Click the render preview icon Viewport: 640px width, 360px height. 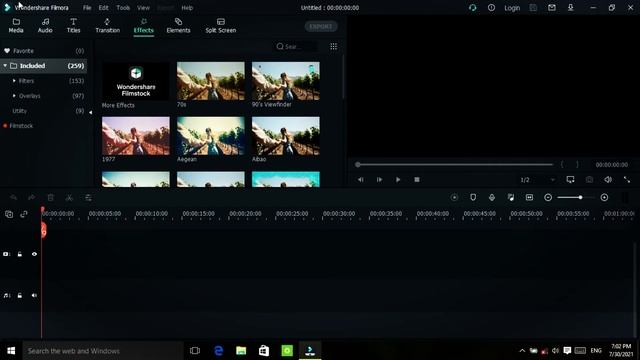click(x=454, y=198)
